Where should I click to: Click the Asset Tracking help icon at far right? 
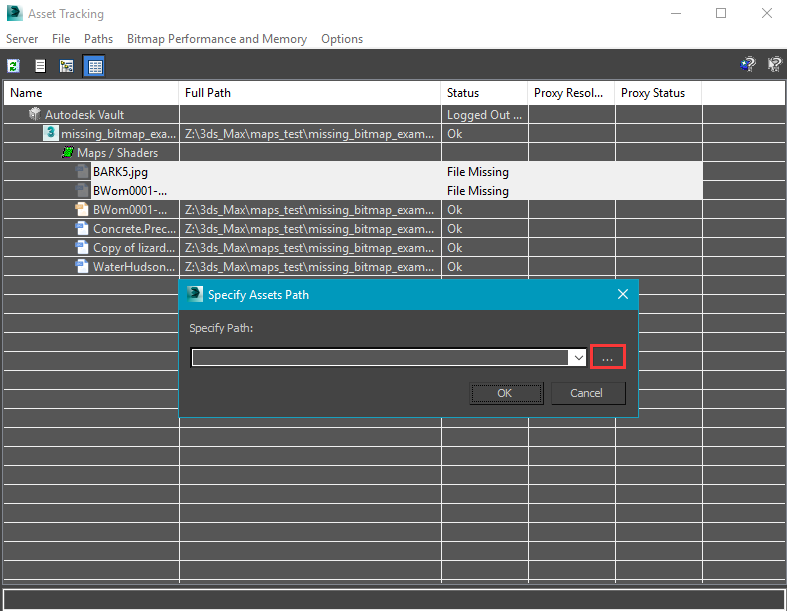(775, 64)
